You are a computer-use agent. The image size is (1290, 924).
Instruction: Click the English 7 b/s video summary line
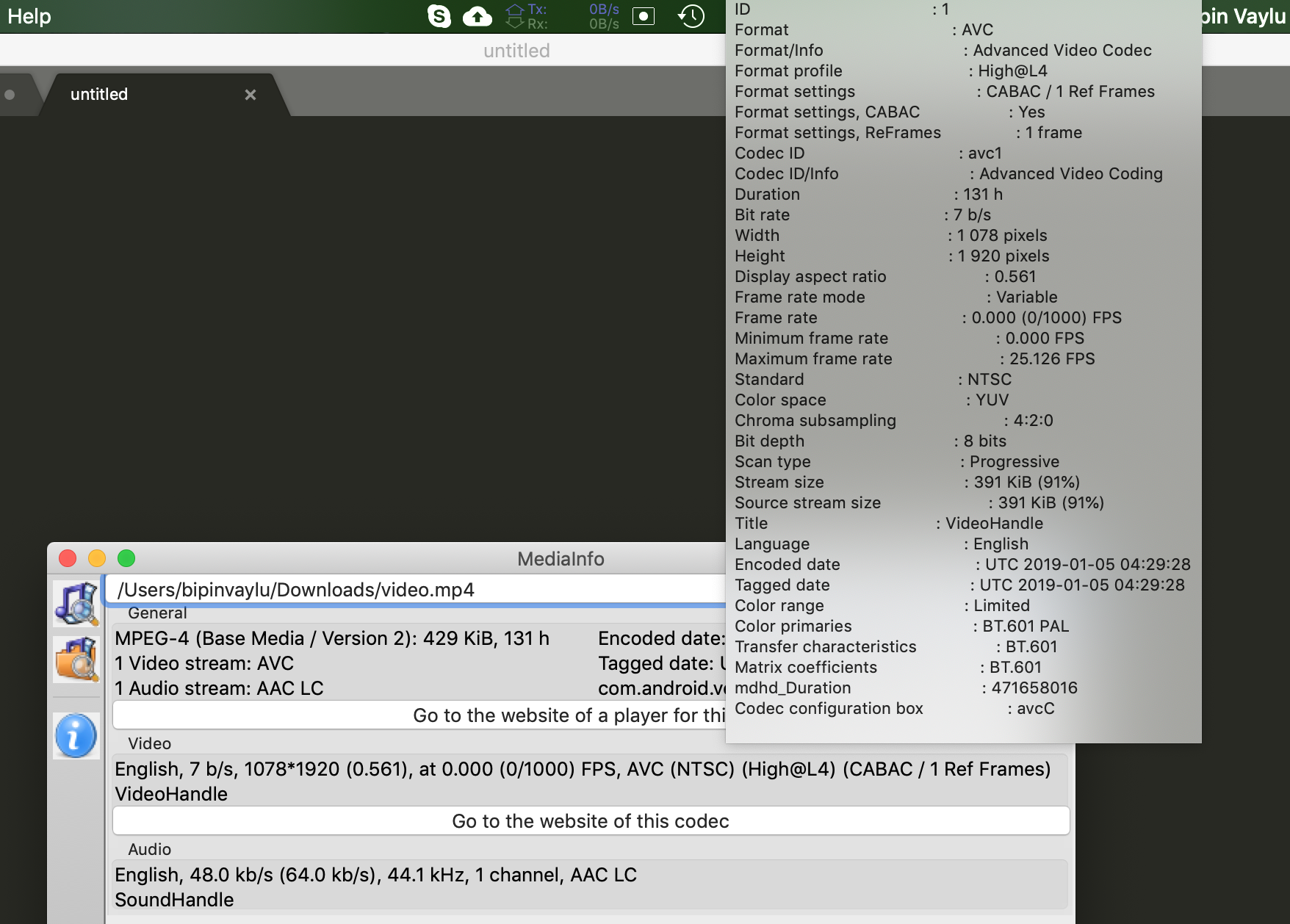tap(583, 769)
